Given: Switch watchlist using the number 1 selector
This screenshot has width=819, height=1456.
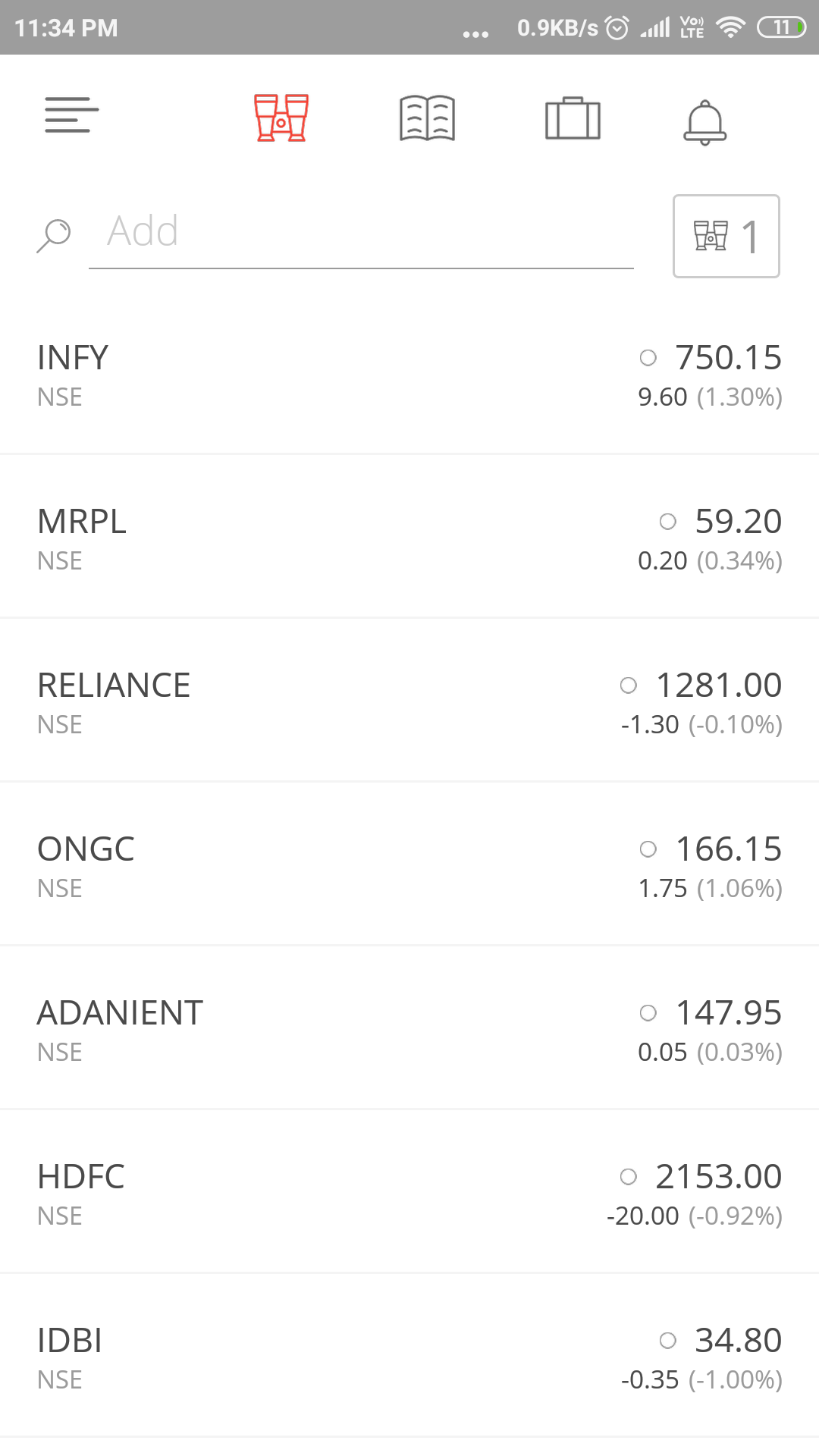Looking at the screenshot, I should tap(726, 236).
